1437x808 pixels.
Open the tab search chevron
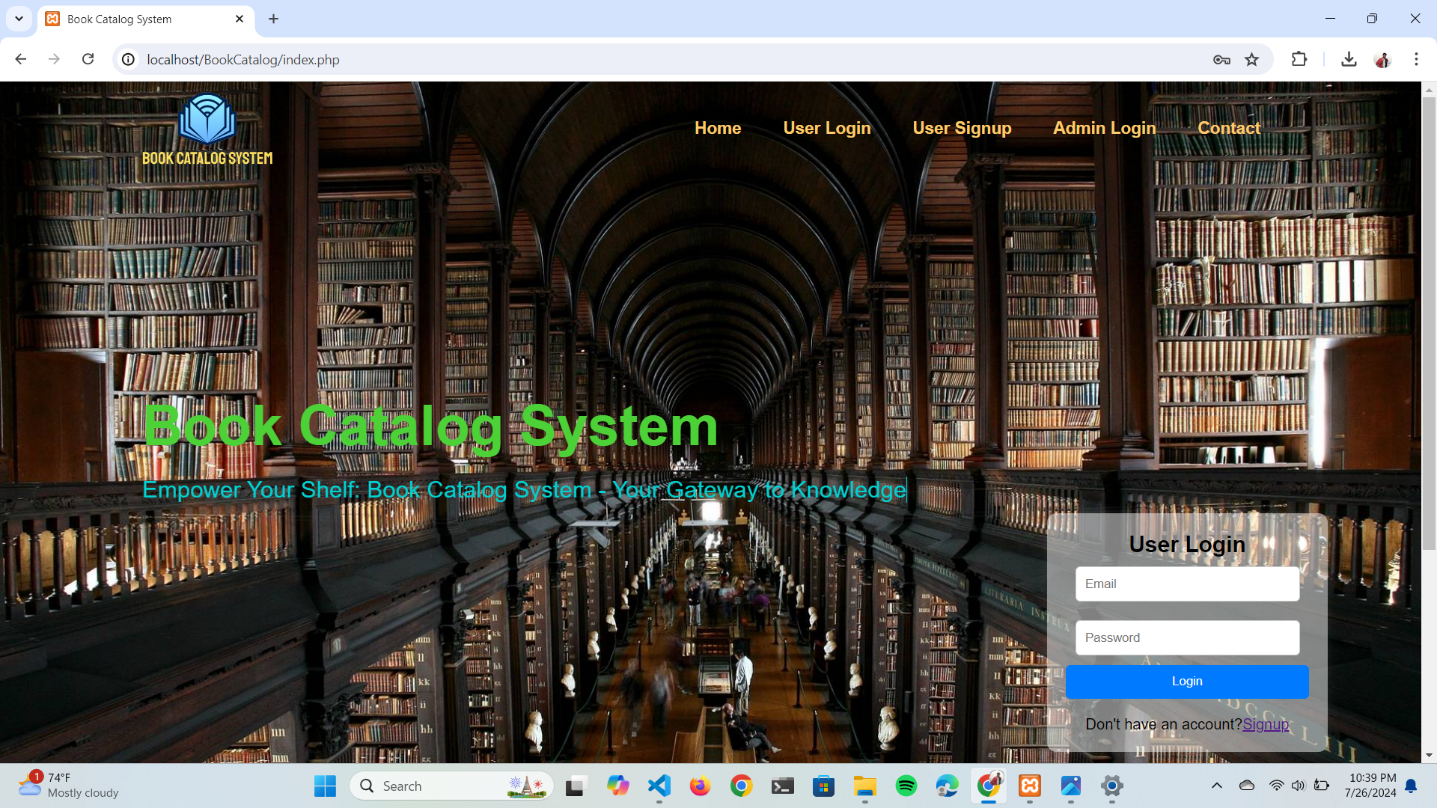coord(18,18)
